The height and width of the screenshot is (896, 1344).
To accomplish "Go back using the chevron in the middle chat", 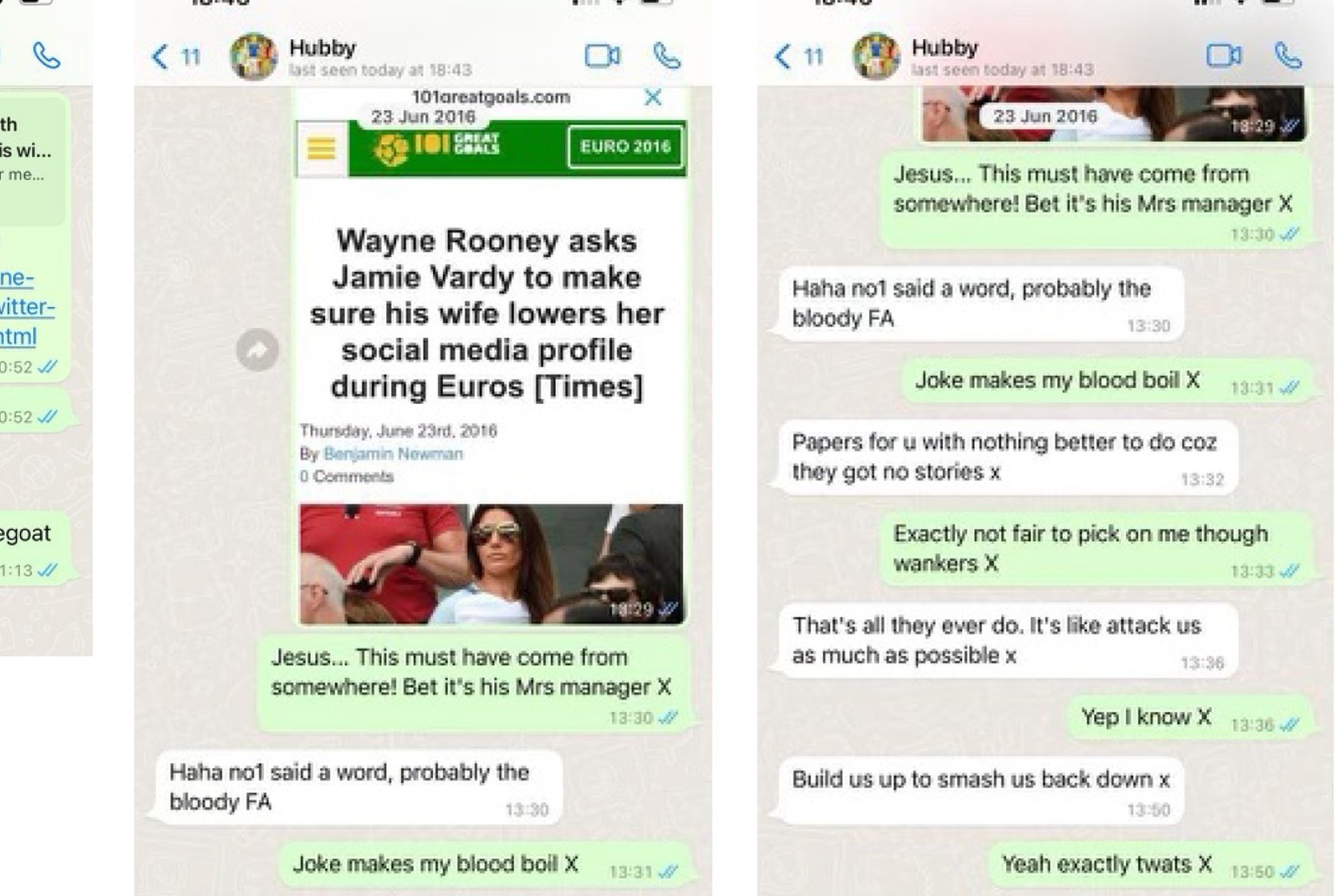I will (x=160, y=57).
